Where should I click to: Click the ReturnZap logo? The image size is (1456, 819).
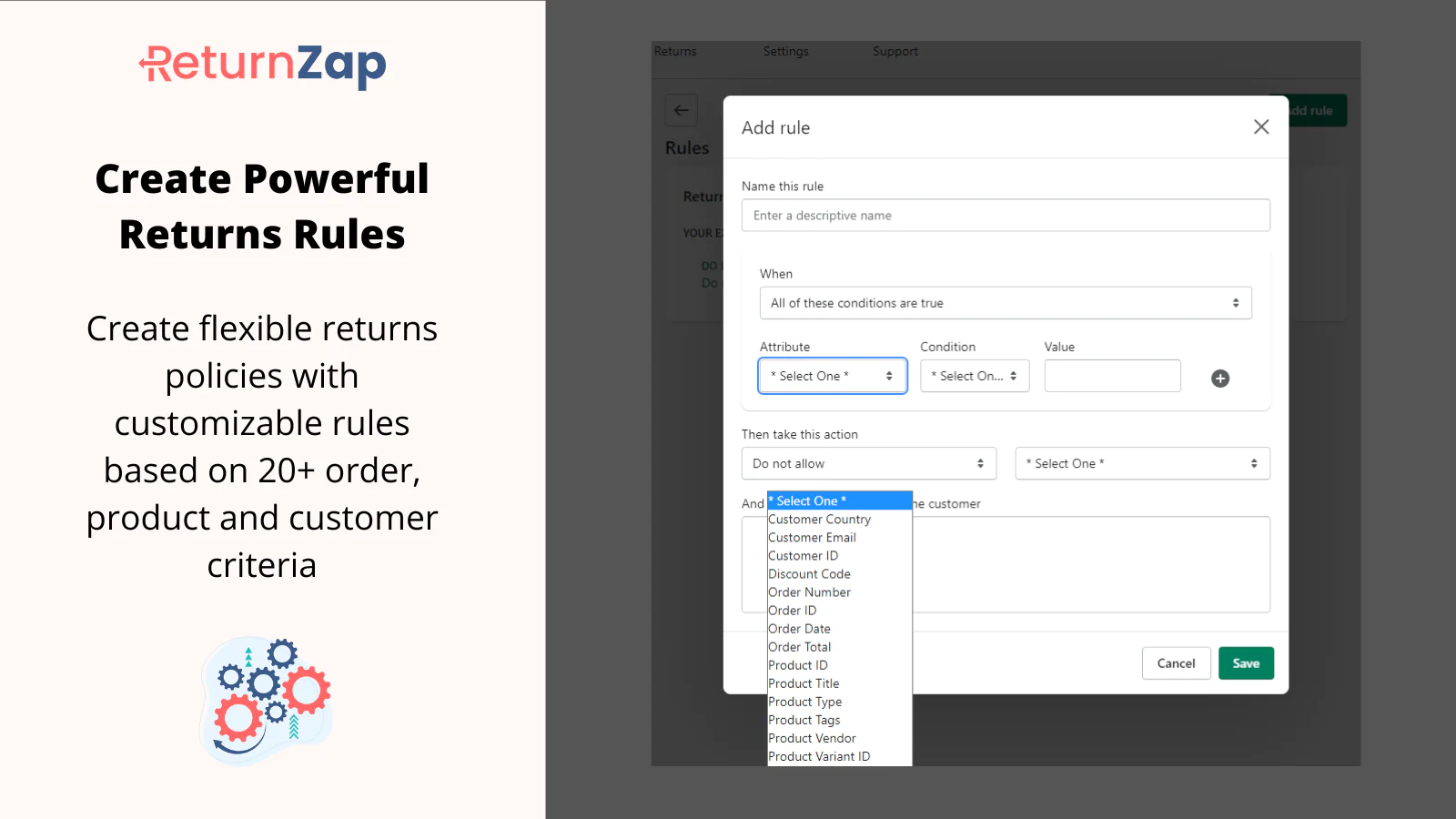tap(262, 66)
